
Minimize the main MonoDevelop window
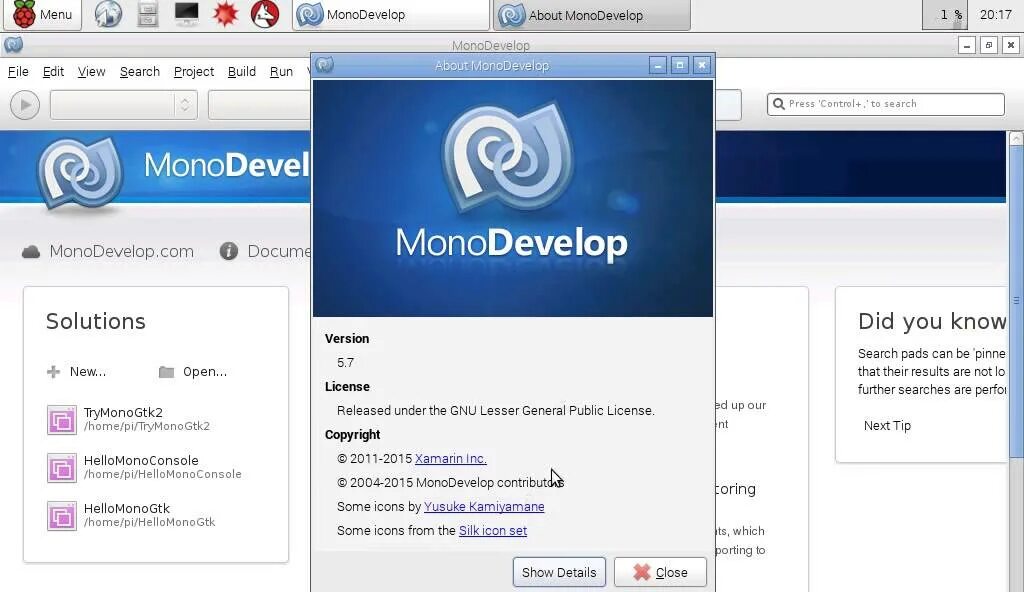(x=967, y=45)
